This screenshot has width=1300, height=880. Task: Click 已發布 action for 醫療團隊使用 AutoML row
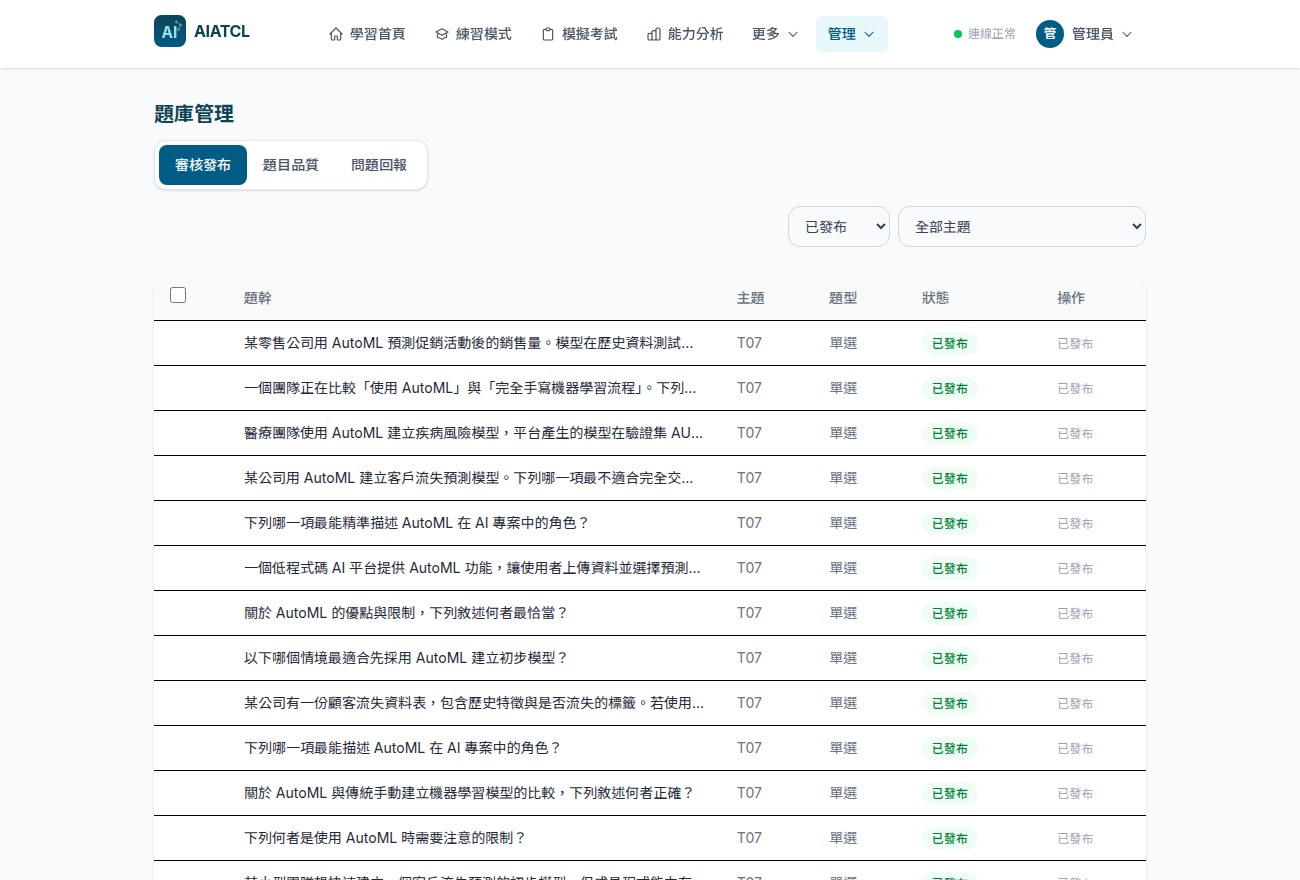tap(1075, 433)
